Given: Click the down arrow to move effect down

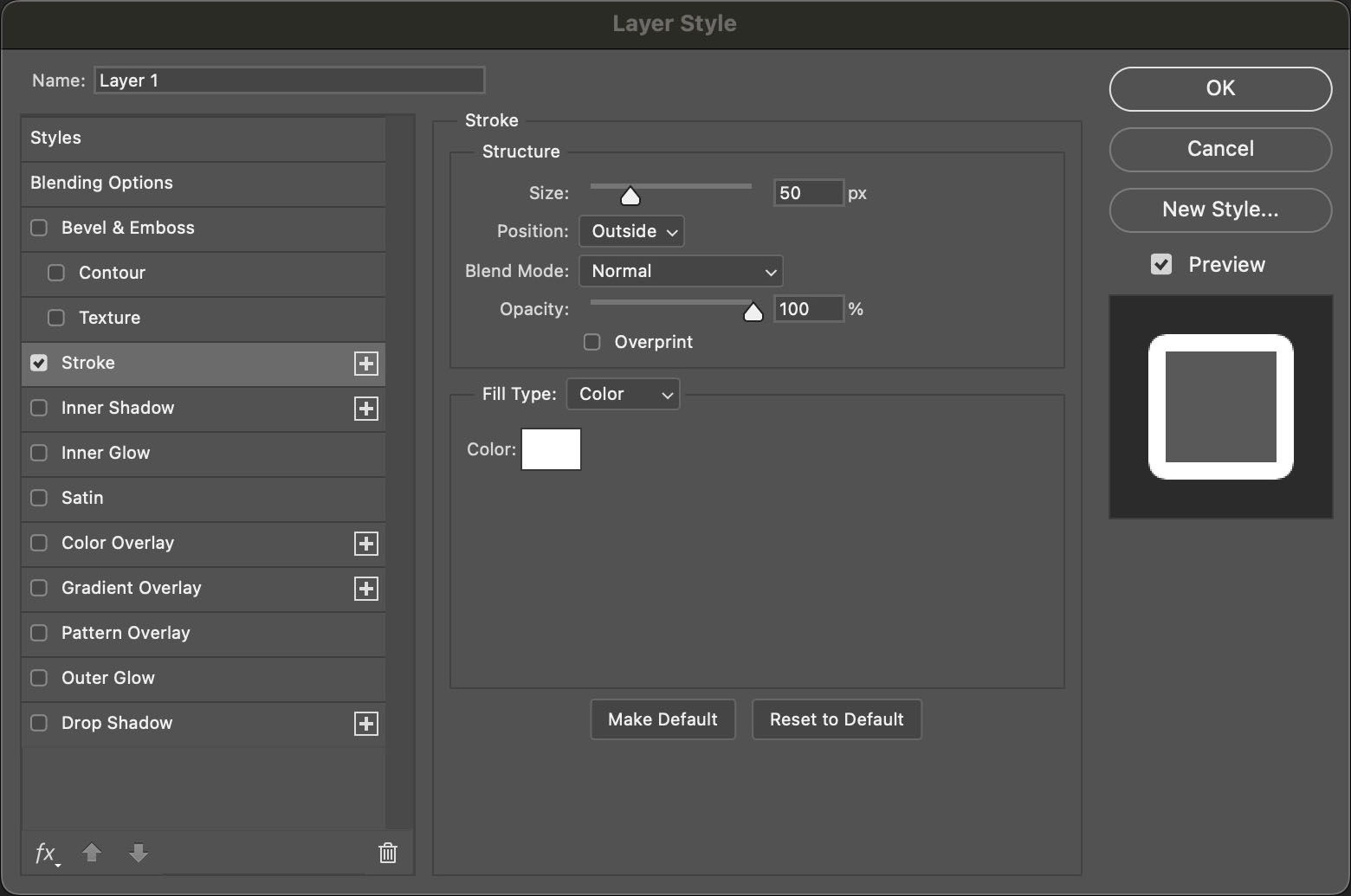Looking at the screenshot, I should [139, 854].
